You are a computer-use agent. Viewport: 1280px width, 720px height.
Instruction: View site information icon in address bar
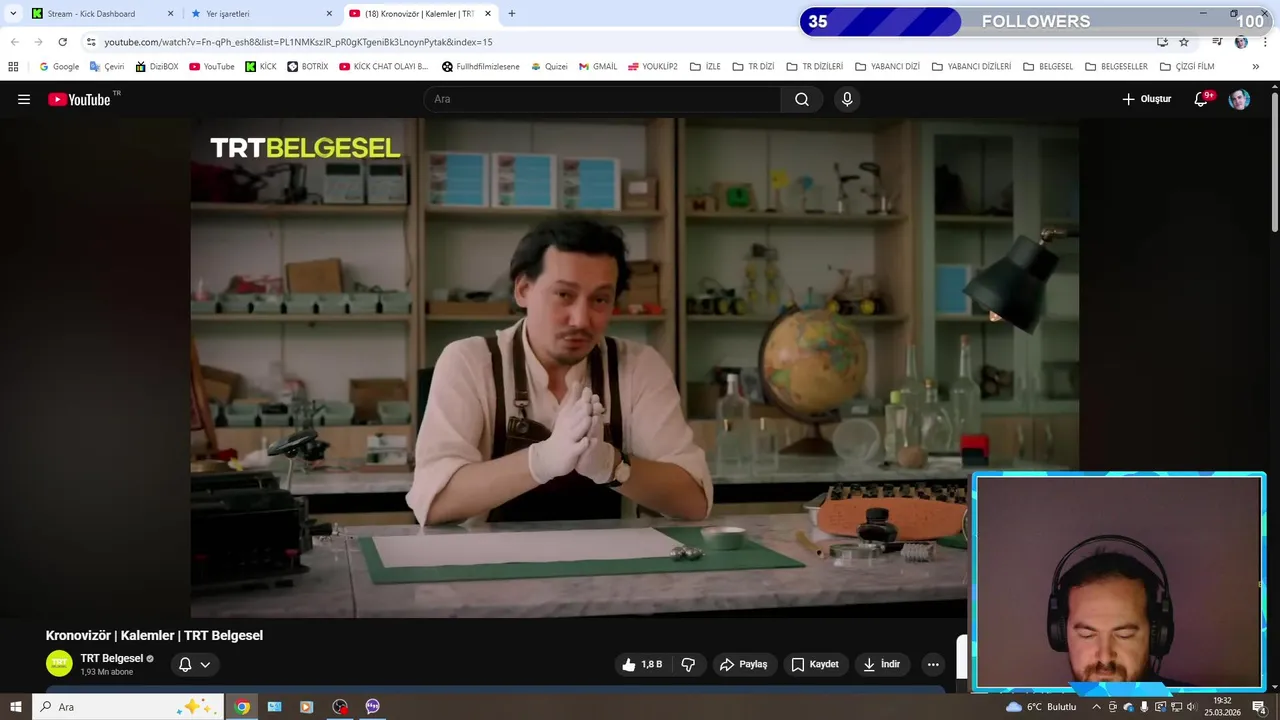(91, 42)
